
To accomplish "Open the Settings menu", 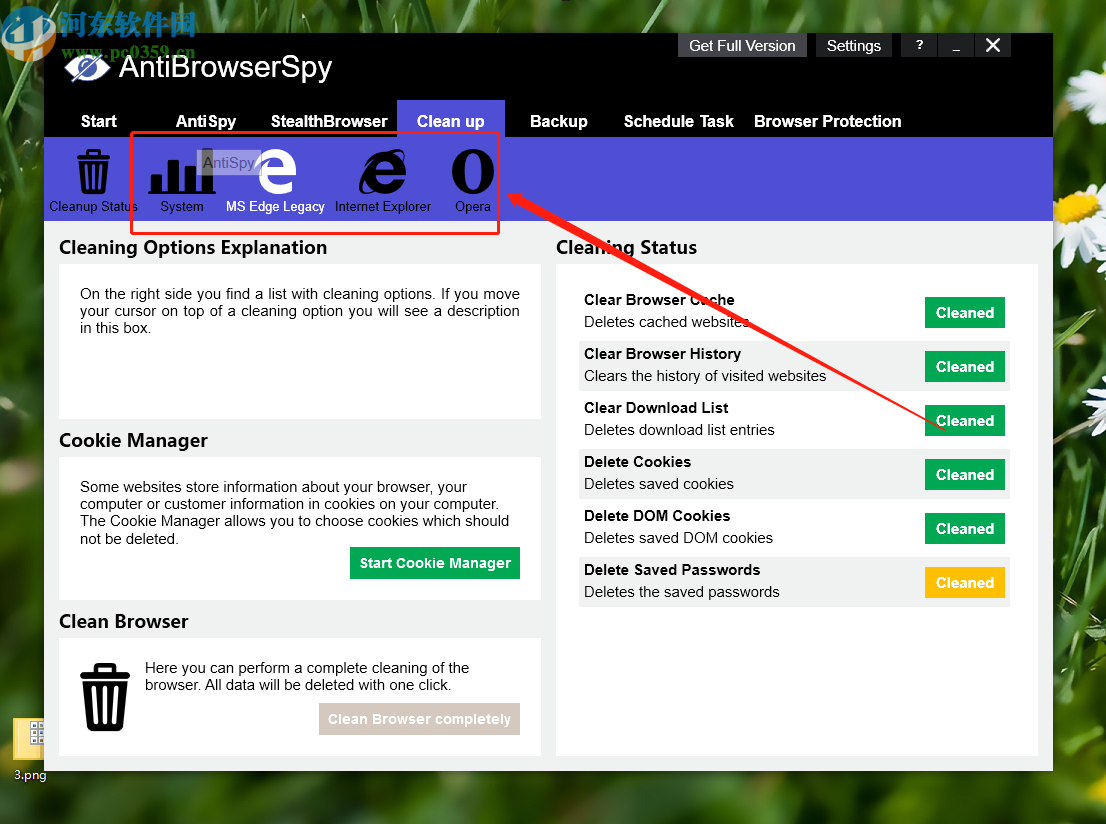I will [x=853, y=45].
